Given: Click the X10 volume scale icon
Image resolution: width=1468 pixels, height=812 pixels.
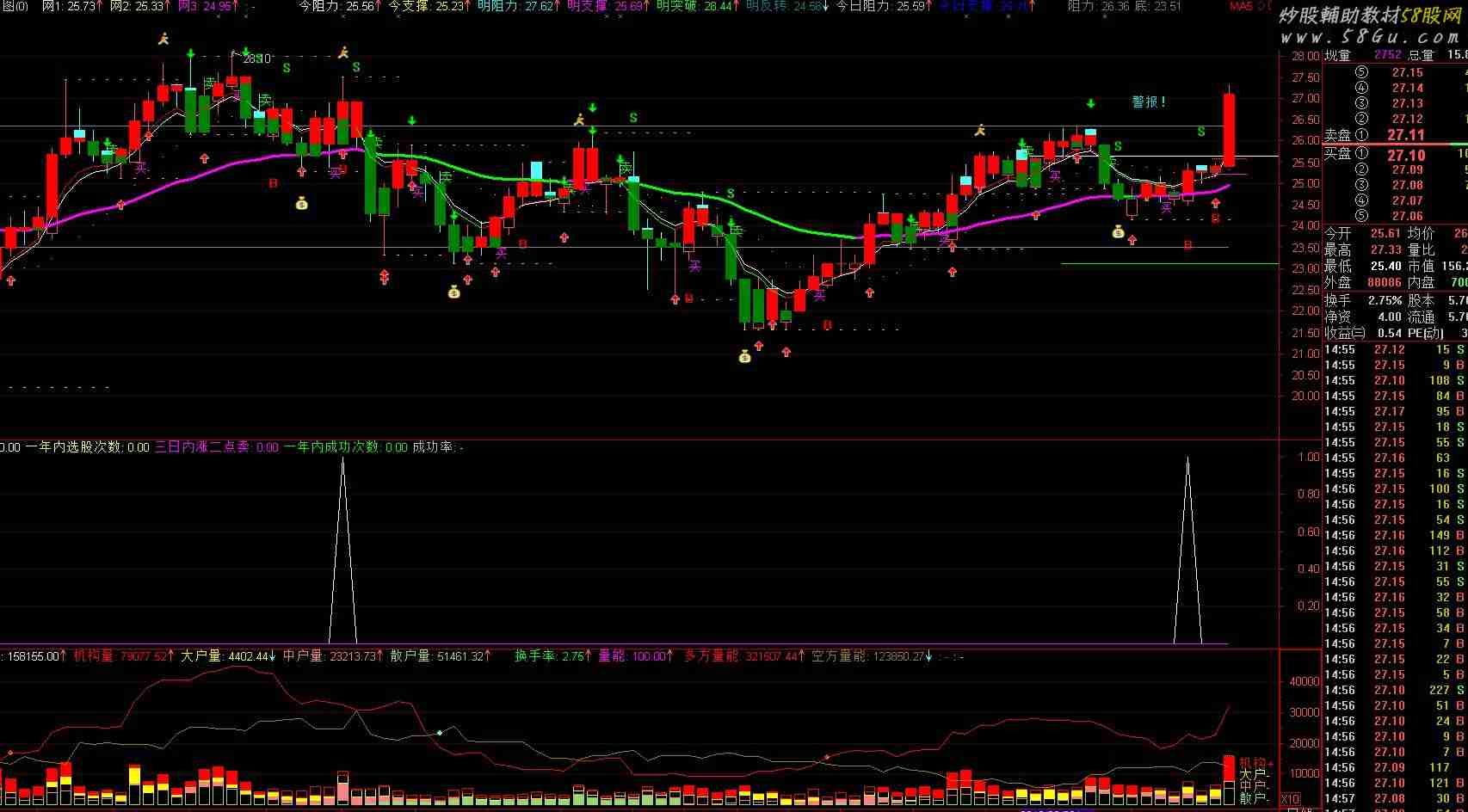Looking at the screenshot, I should click(x=1290, y=799).
